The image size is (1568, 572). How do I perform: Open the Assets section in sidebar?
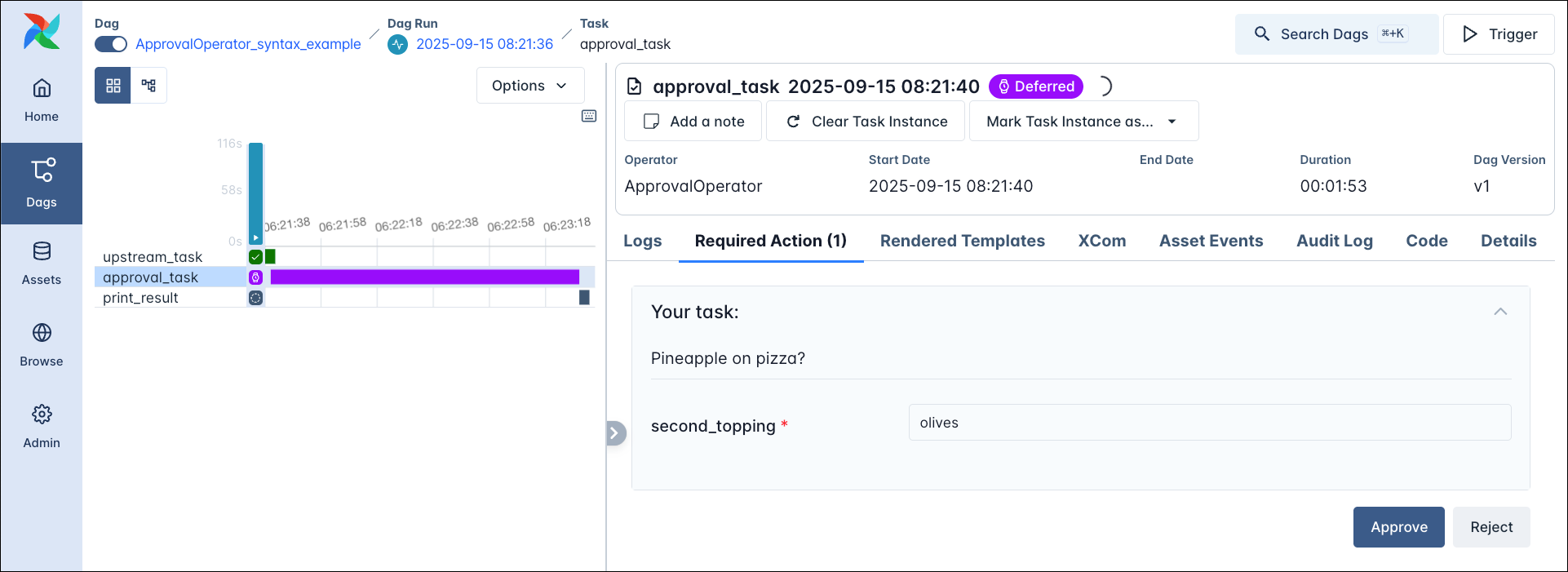42,263
